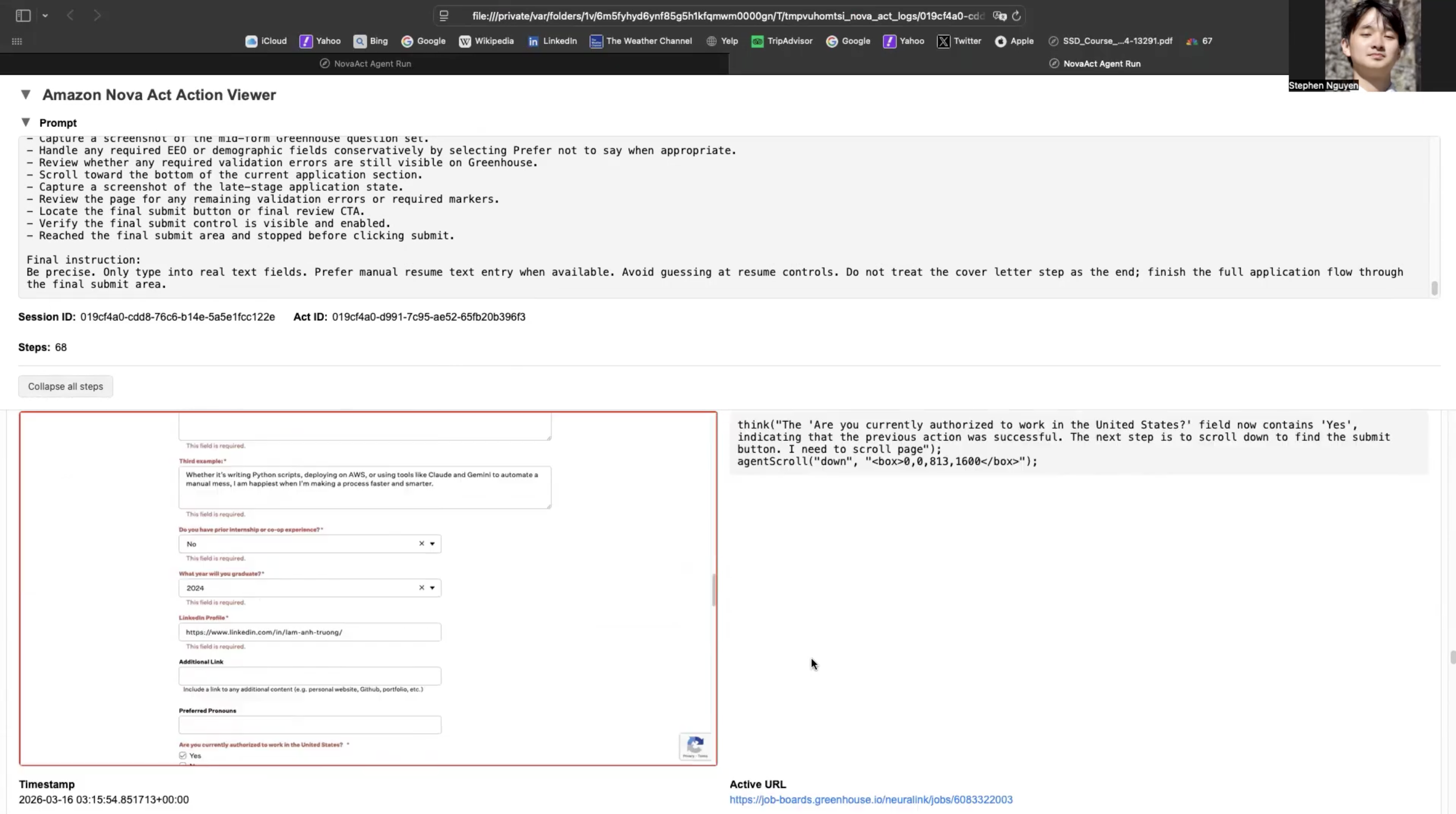Toggle the Yes work authorization checkbox
Screen dimensions: 1456x814
[x=182, y=755]
